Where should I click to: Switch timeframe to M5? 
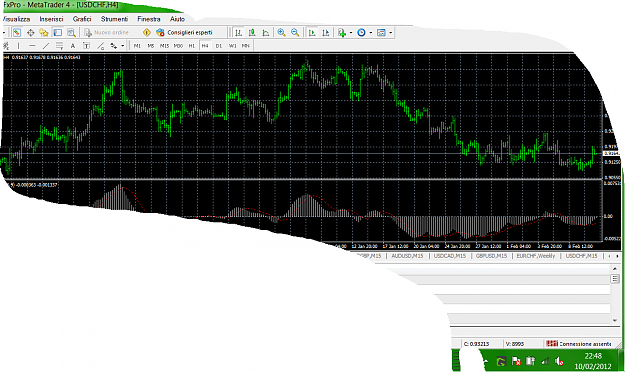(151, 46)
